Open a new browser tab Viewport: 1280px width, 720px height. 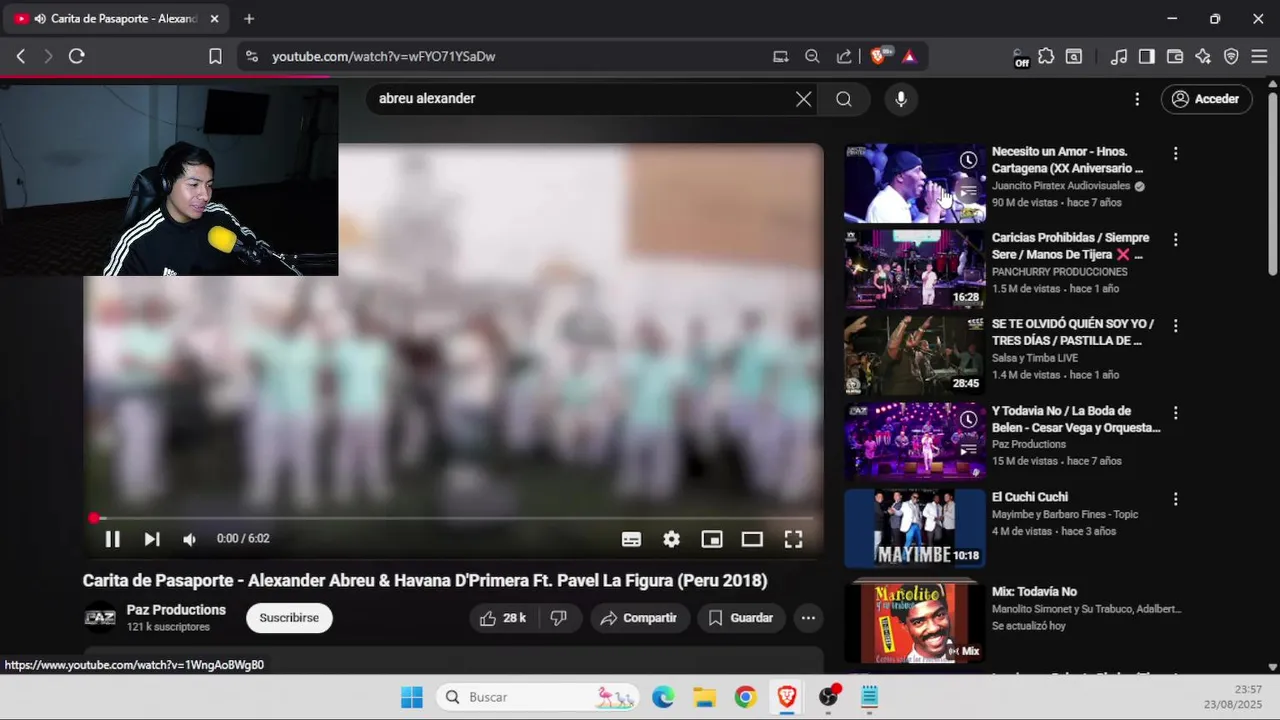coord(249,19)
